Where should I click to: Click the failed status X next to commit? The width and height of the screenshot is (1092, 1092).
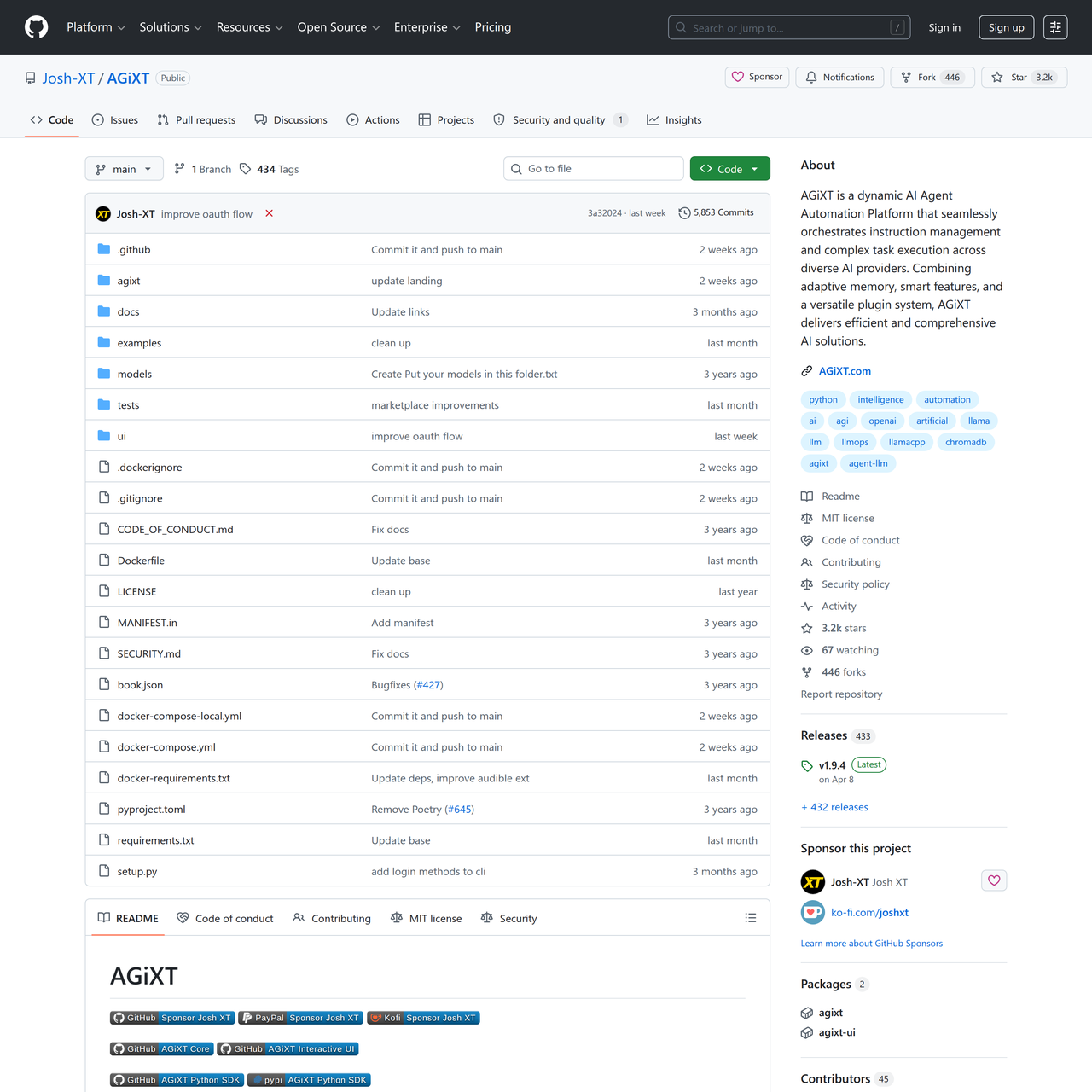[x=269, y=213]
